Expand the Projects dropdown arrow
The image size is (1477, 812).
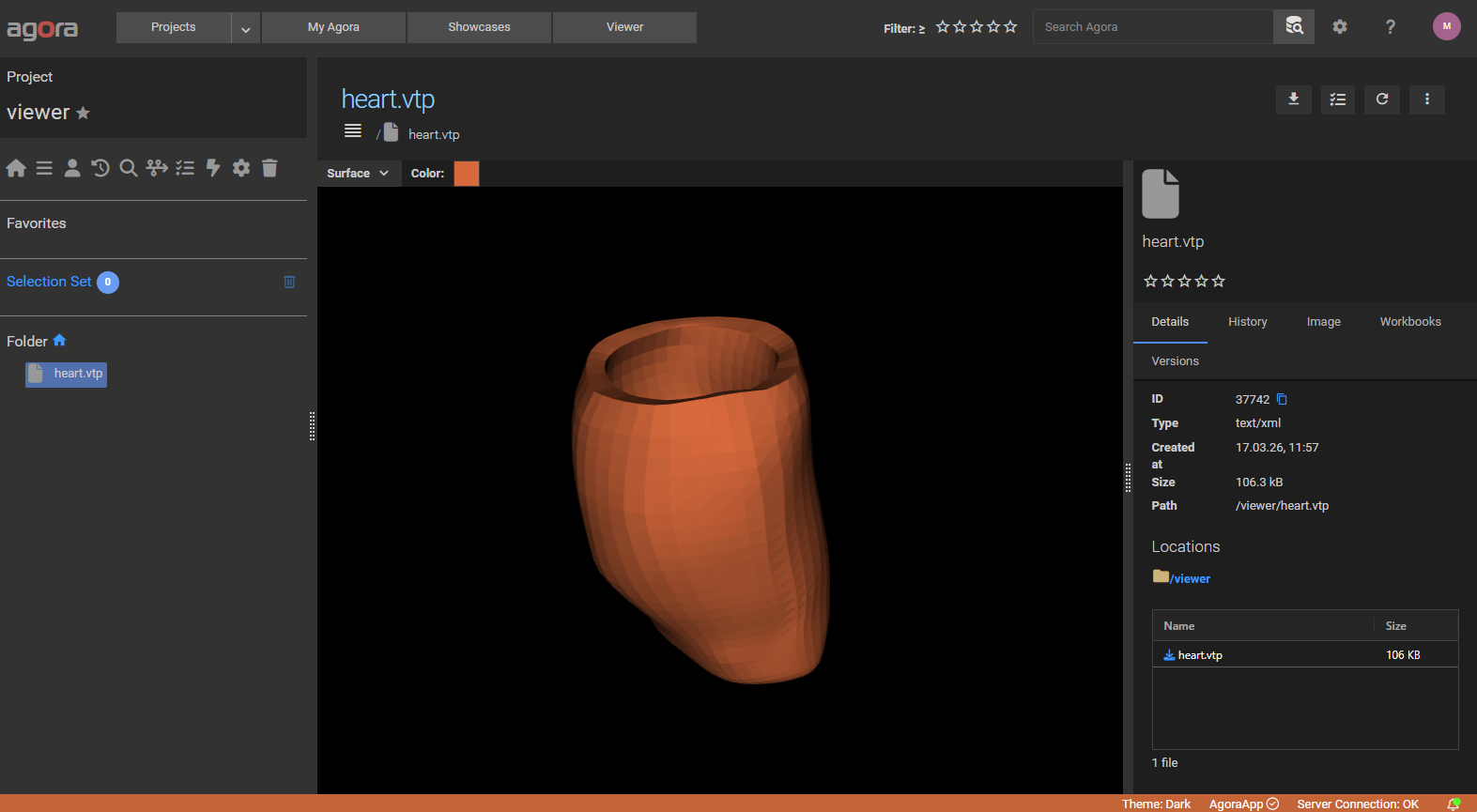[245, 28]
